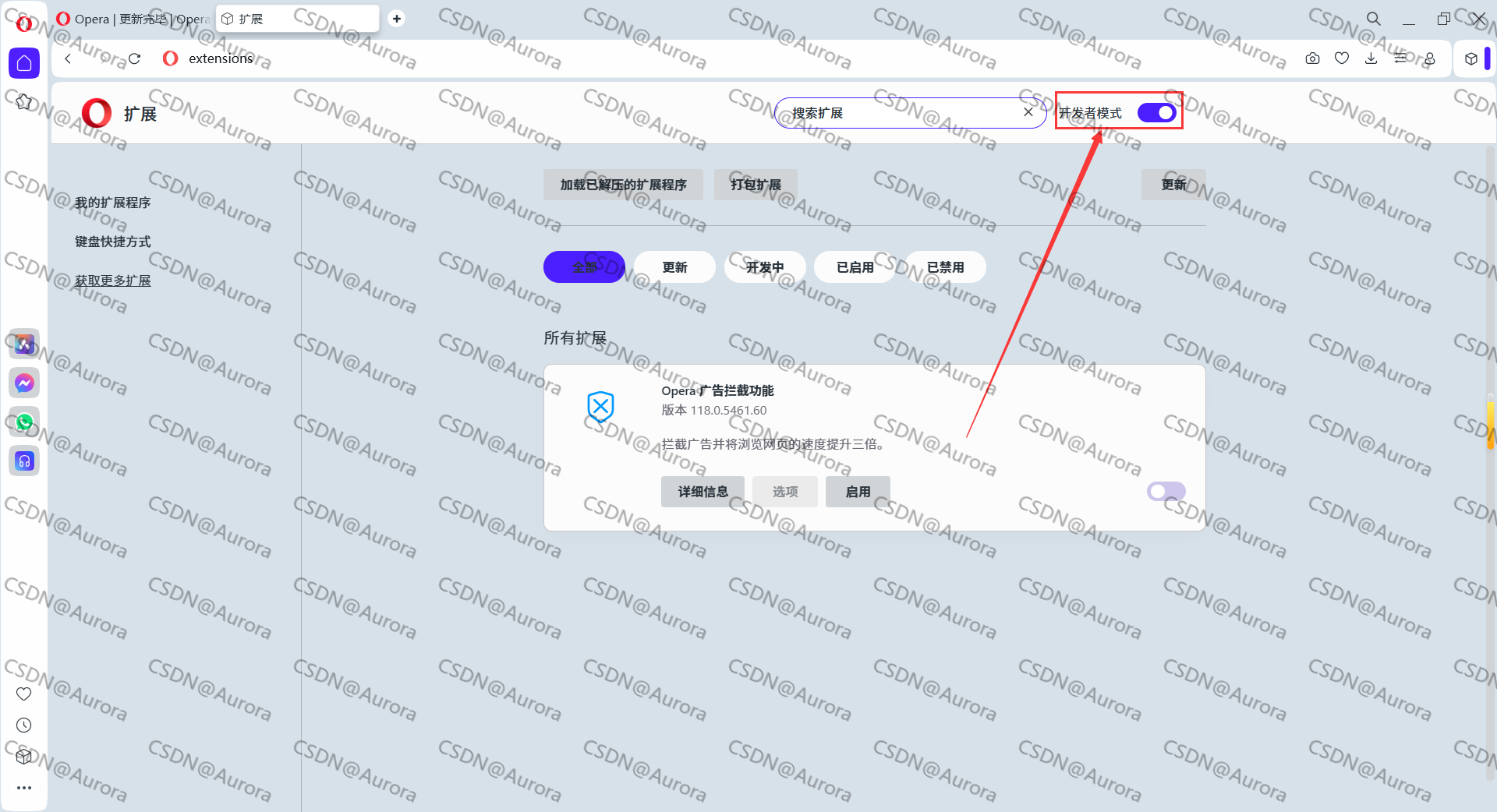
Task: Go to the Speed Dial home icon
Action: [24, 63]
